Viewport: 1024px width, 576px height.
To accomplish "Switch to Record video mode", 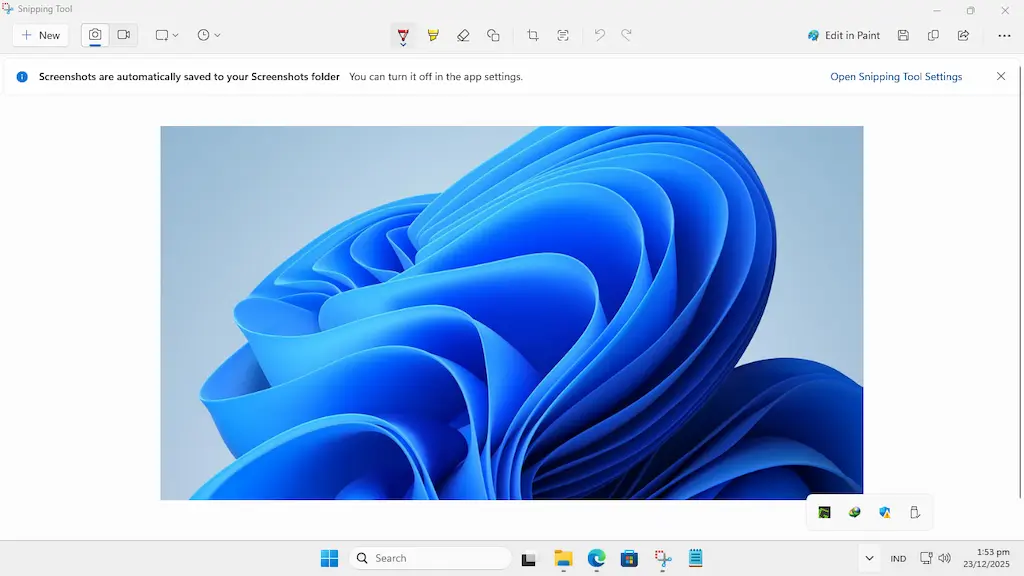I will point(123,35).
